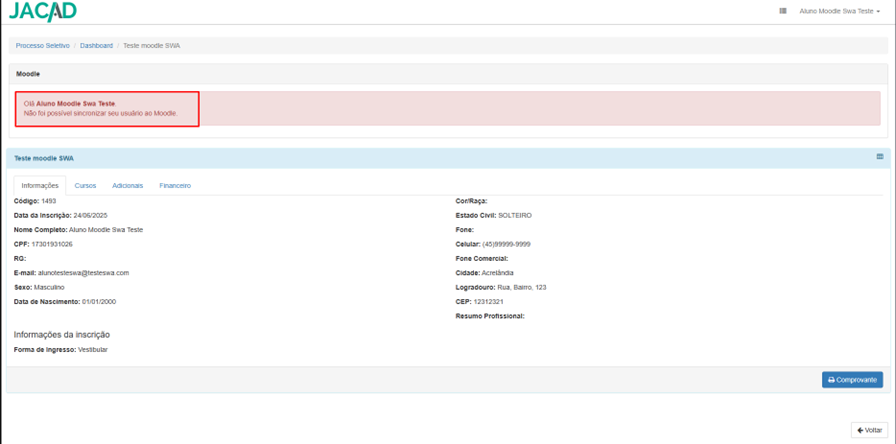Click the Celular (45)99999-9999 value

pyautogui.click(x=506, y=244)
